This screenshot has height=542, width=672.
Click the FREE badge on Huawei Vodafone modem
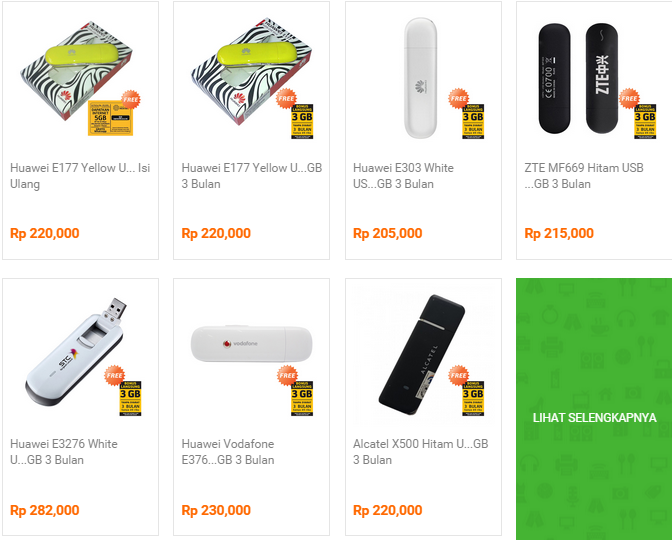[x=287, y=375]
